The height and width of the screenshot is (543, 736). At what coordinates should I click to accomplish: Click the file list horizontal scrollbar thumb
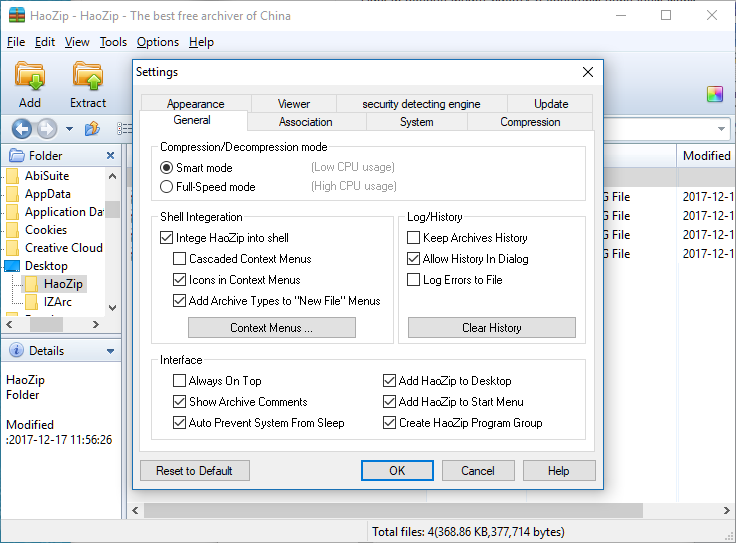tap(393, 510)
